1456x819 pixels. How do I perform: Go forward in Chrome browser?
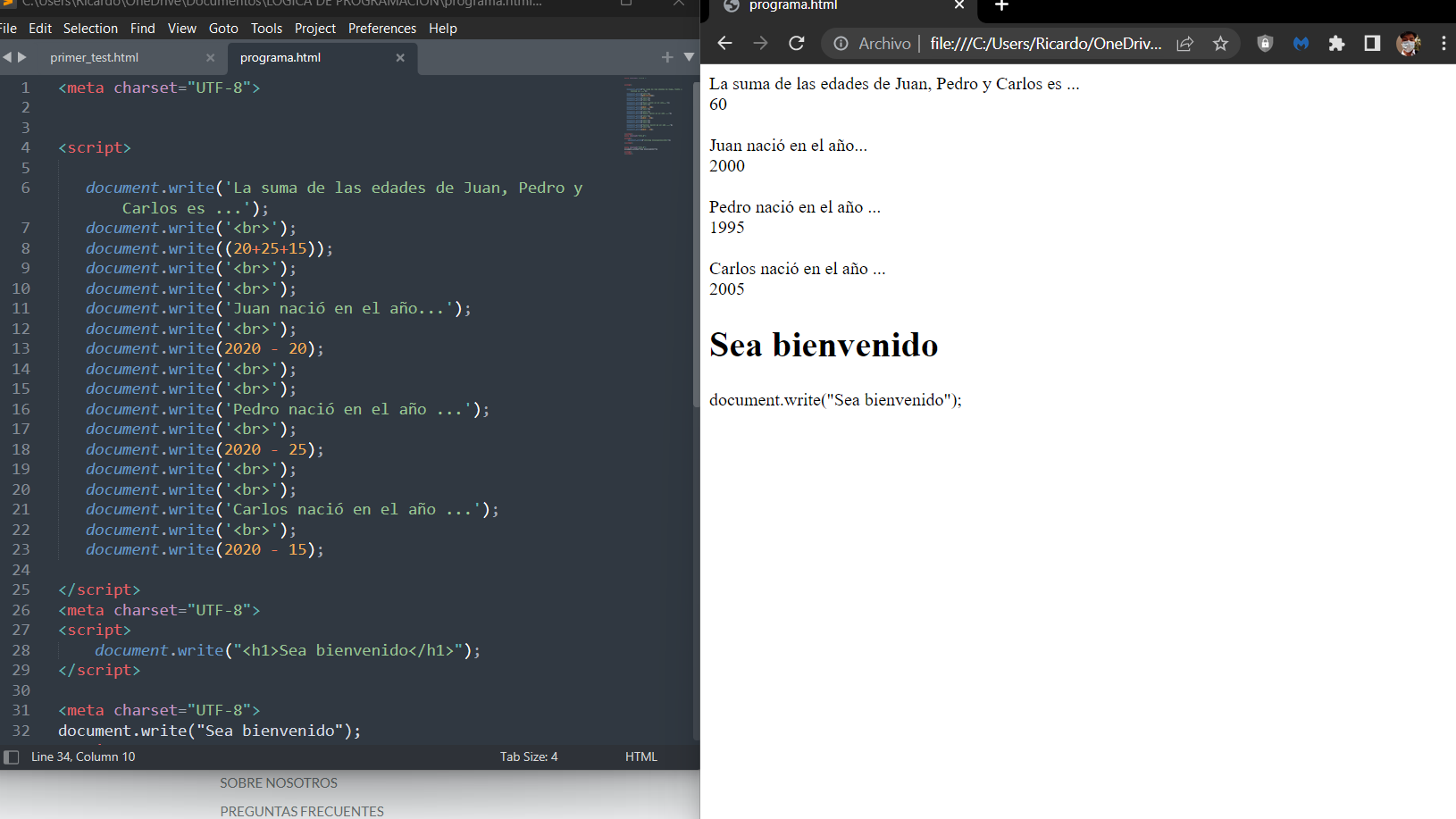tap(760, 43)
